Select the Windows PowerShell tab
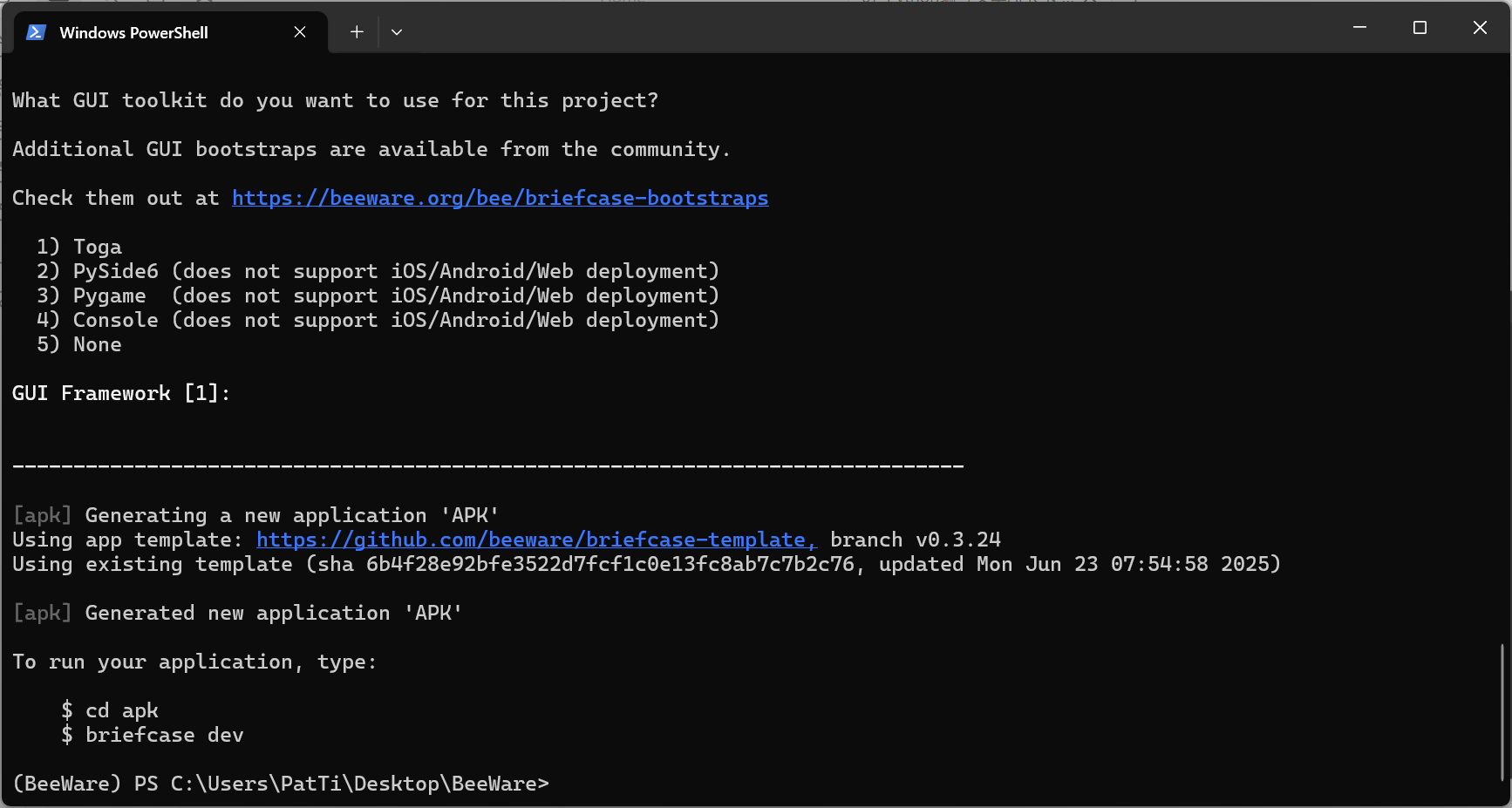The image size is (1512, 808). (x=171, y=32)
